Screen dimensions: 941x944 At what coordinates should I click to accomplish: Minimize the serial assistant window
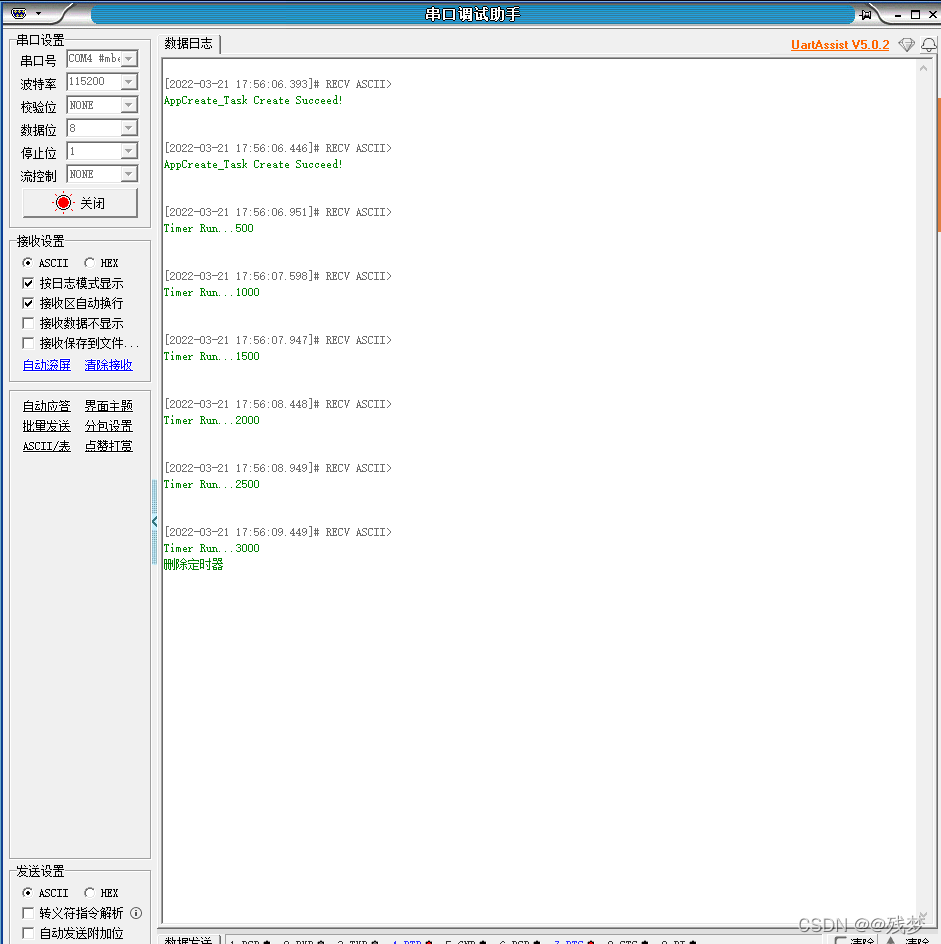[898, 14]
